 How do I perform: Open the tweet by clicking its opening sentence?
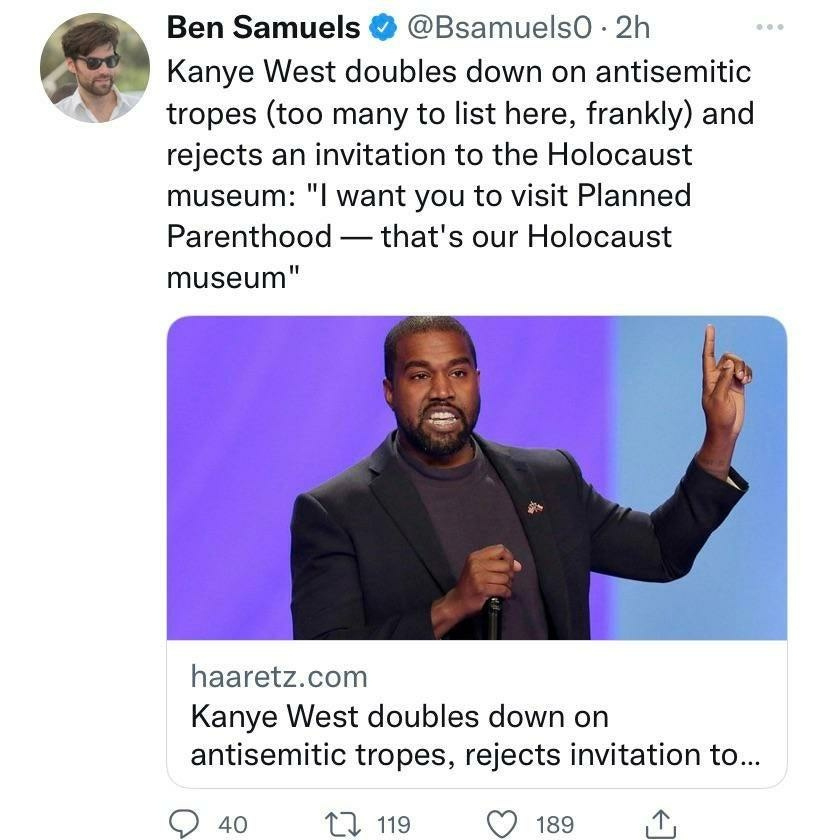tap(458, 73)
